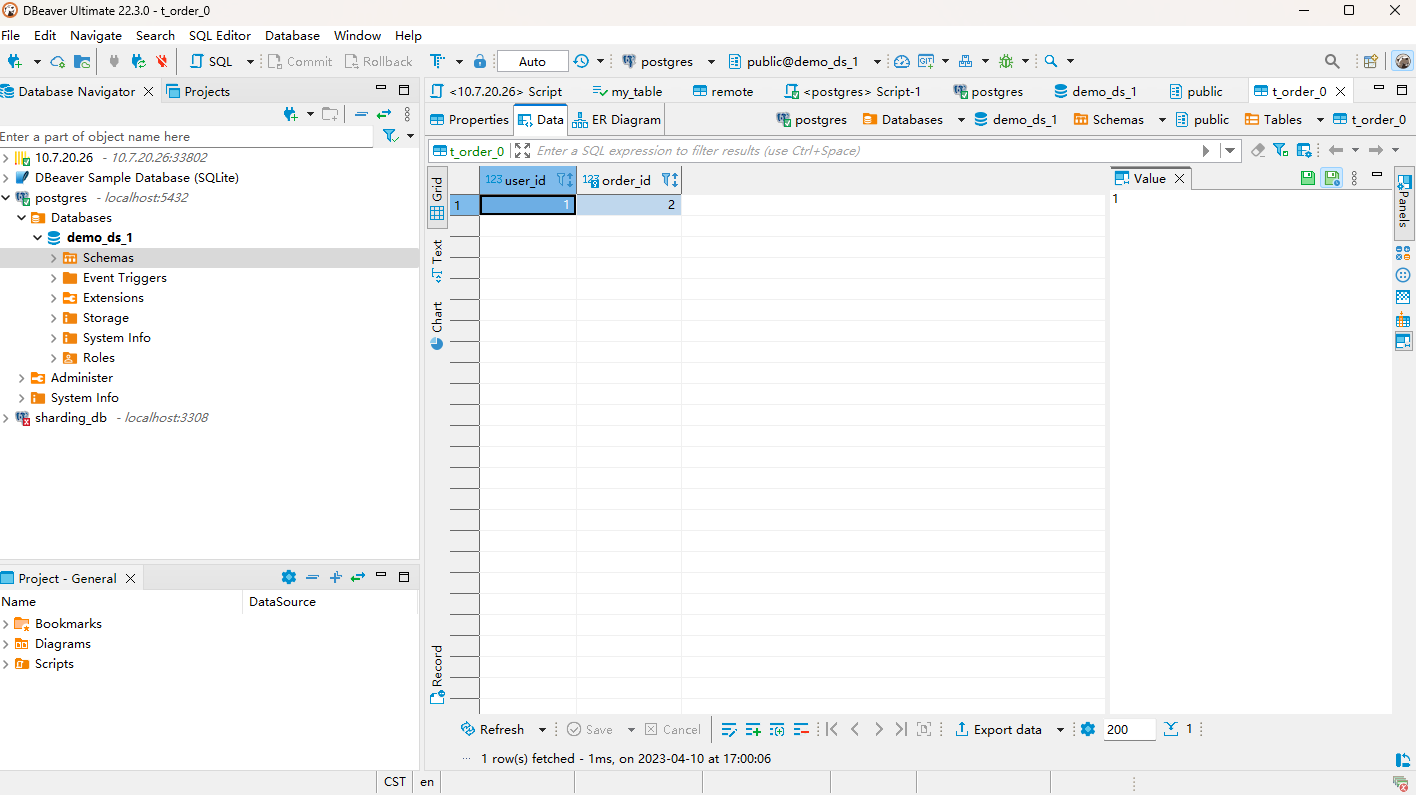The width and height of the screenshot is (1416, 795).
Task: Click the Tables breadcrumb link
Action: [1273, 120]
